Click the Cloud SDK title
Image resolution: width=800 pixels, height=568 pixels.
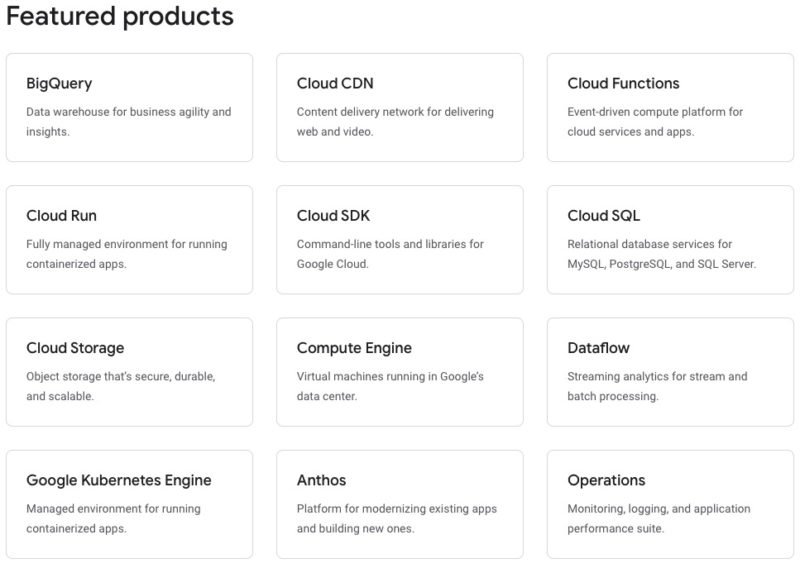[333, 216]
